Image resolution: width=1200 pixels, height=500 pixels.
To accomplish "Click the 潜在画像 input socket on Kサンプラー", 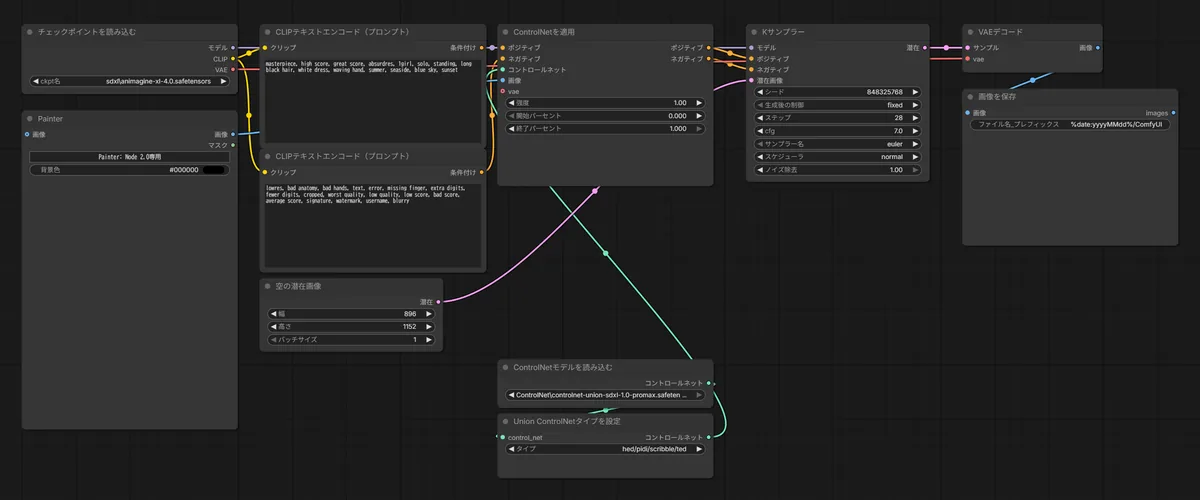I will 752,80.
